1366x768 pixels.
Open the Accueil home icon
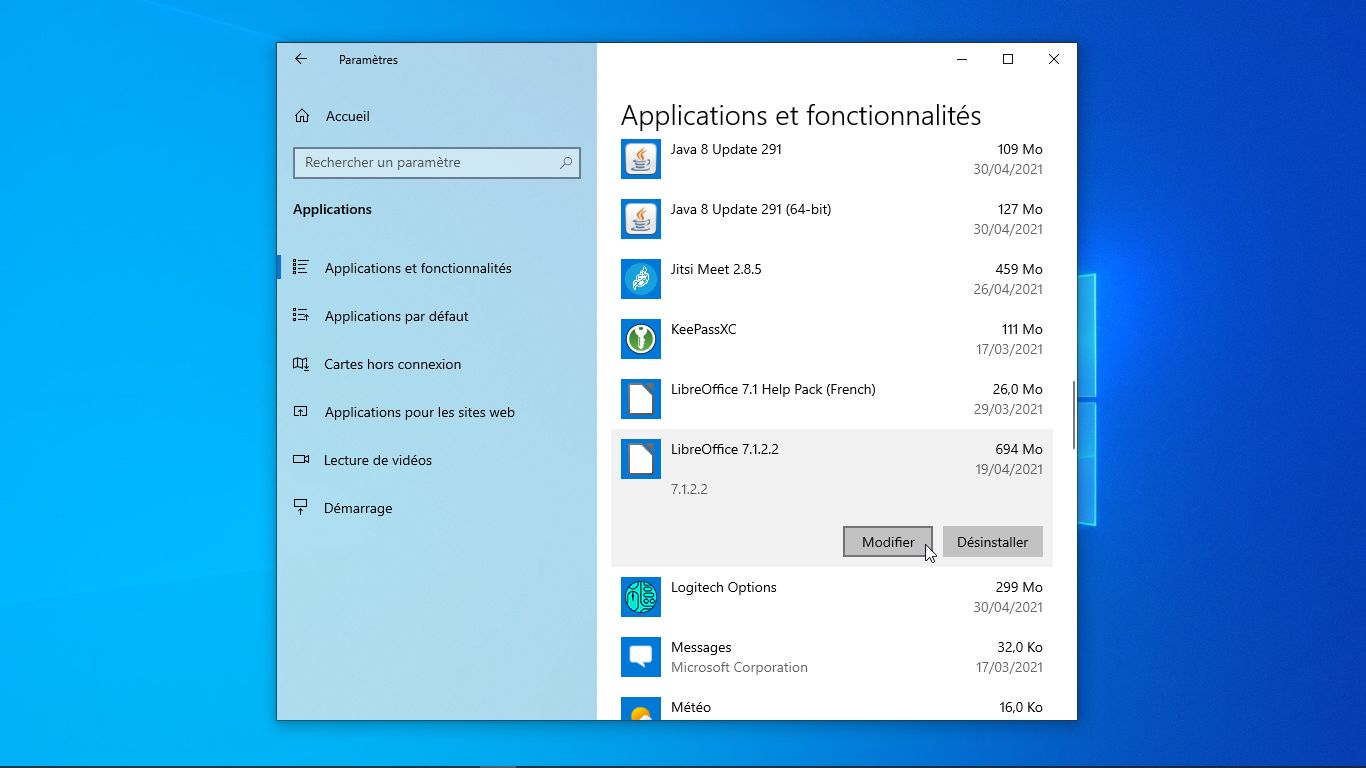[302, 116]
